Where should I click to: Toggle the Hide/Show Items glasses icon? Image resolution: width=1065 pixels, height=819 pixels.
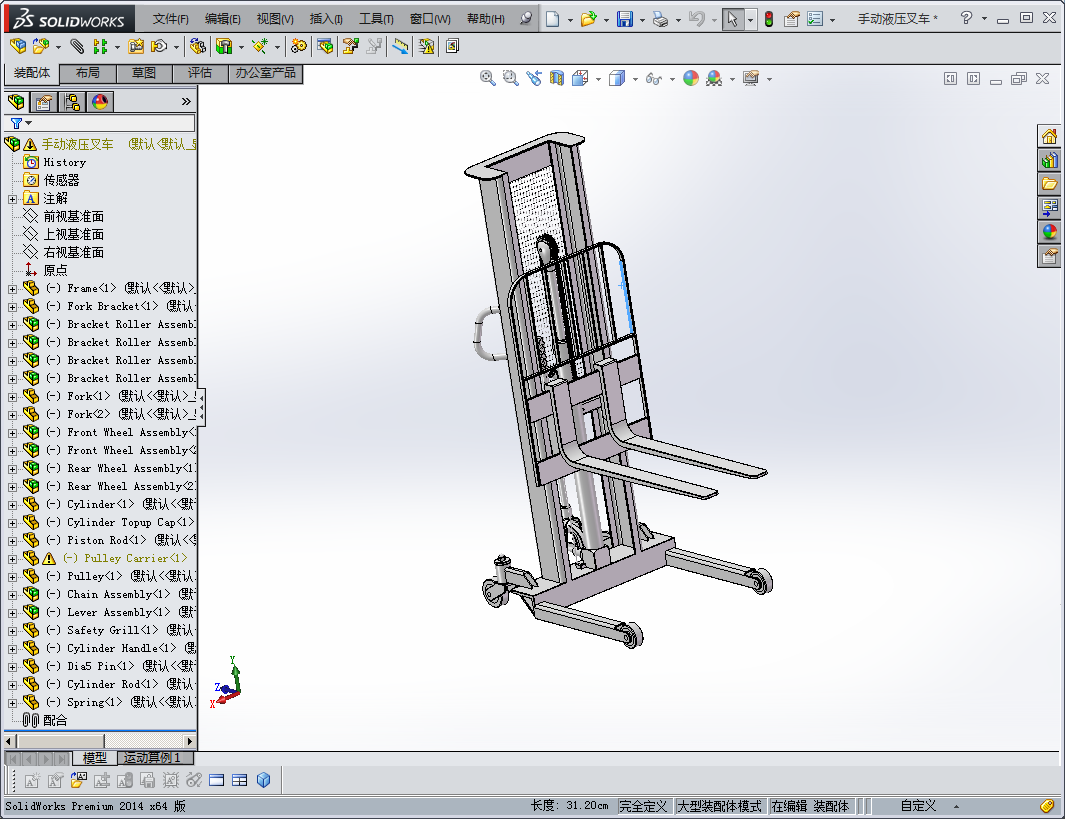coord(652,78)
